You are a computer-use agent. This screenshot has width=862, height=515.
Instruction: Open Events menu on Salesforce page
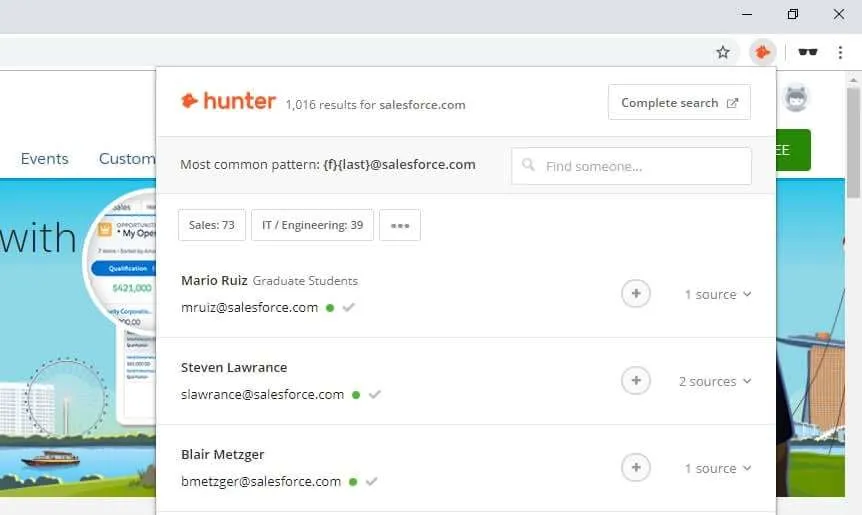tap(45, 159)
